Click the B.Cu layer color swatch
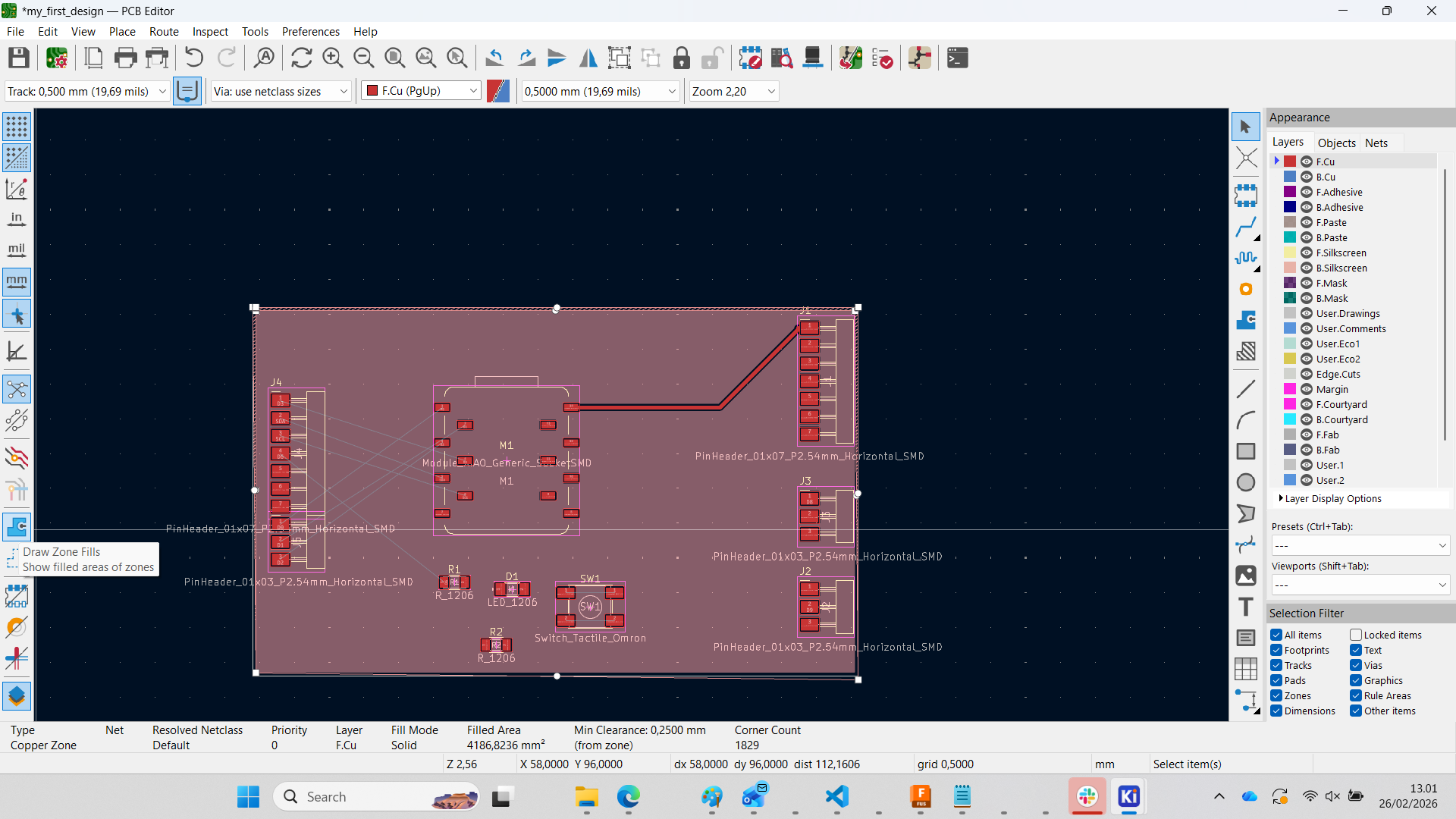 coord(1289,177)
